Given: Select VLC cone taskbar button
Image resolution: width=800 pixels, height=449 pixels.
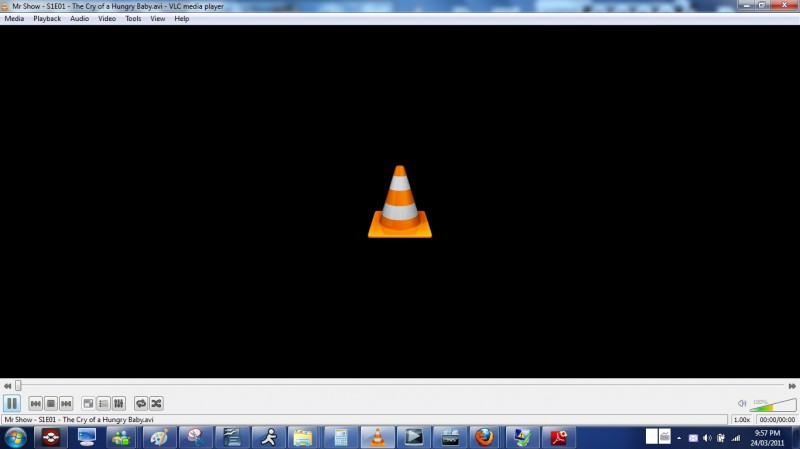Looking at the screenshot, I should coord(377,438).
